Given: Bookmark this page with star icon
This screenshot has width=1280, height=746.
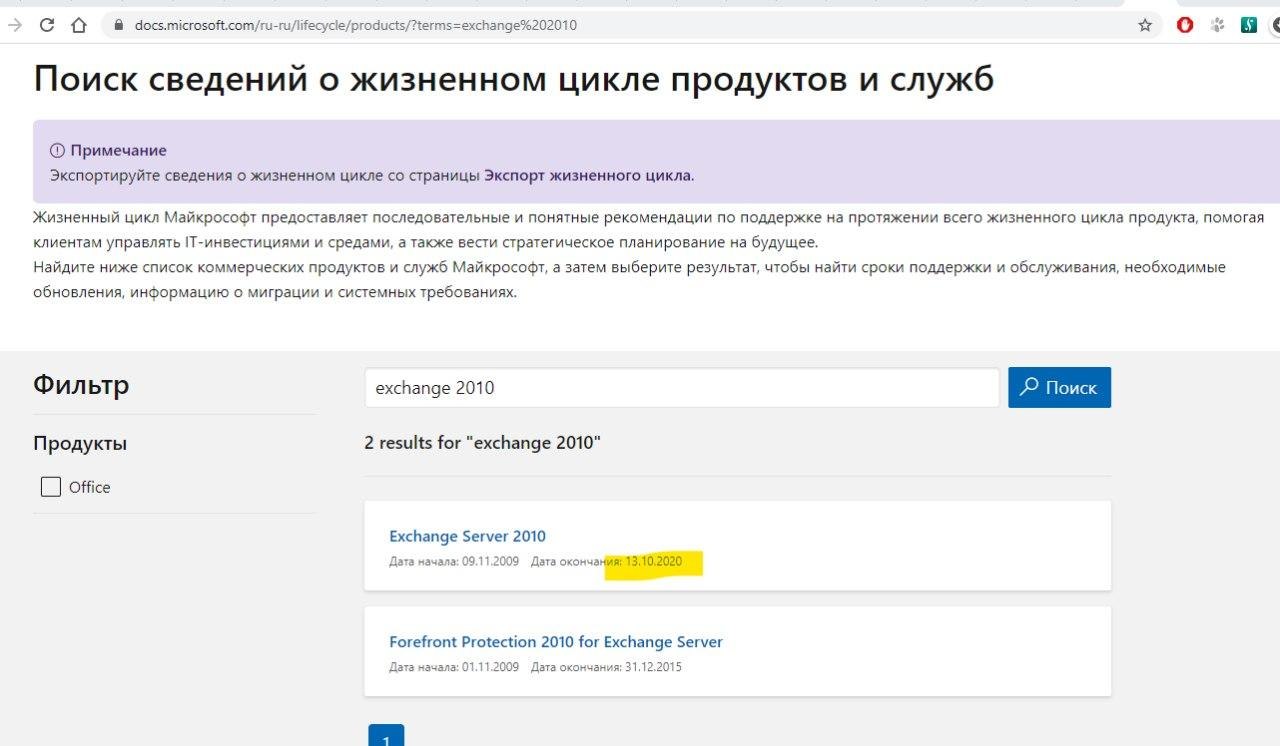Looking at the screenshot, I should click(x=1145, y=25).
